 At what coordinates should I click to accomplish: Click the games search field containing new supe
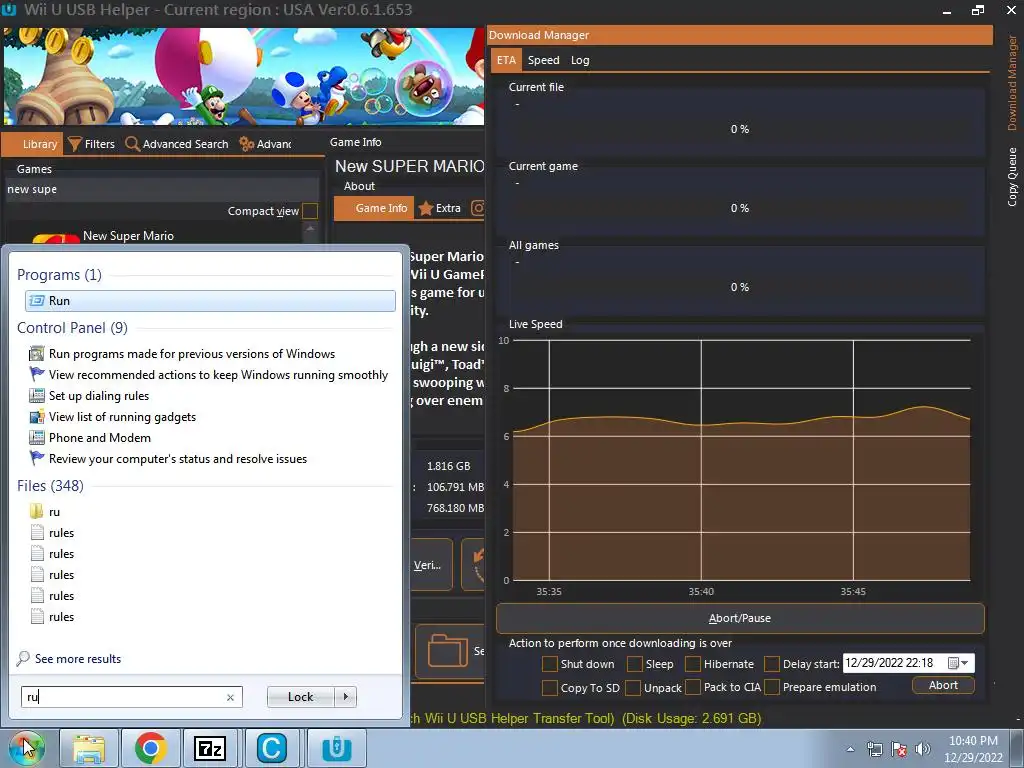point(162,189)
